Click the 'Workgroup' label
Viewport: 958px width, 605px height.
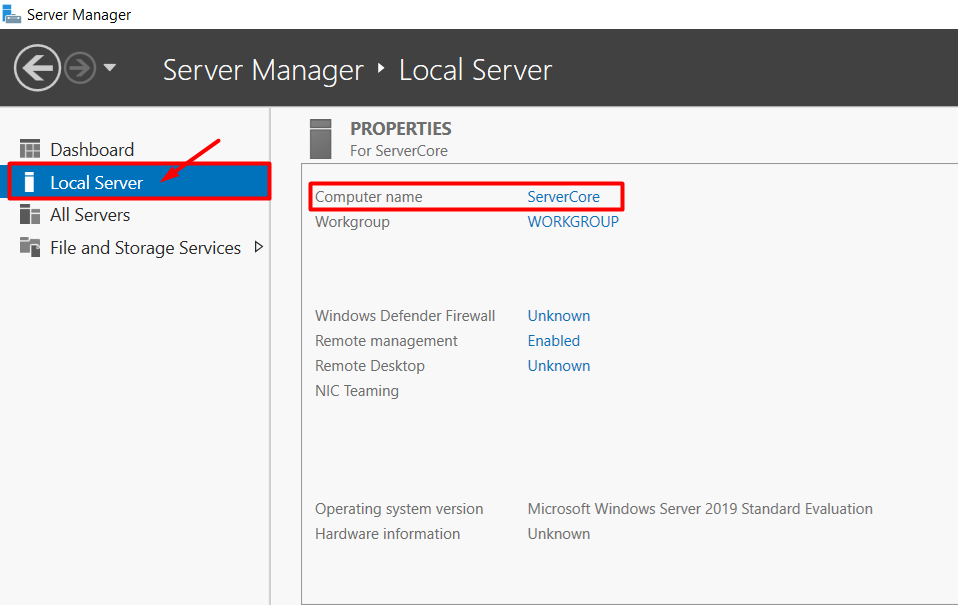pyautogui.click(x=352, y=222)
